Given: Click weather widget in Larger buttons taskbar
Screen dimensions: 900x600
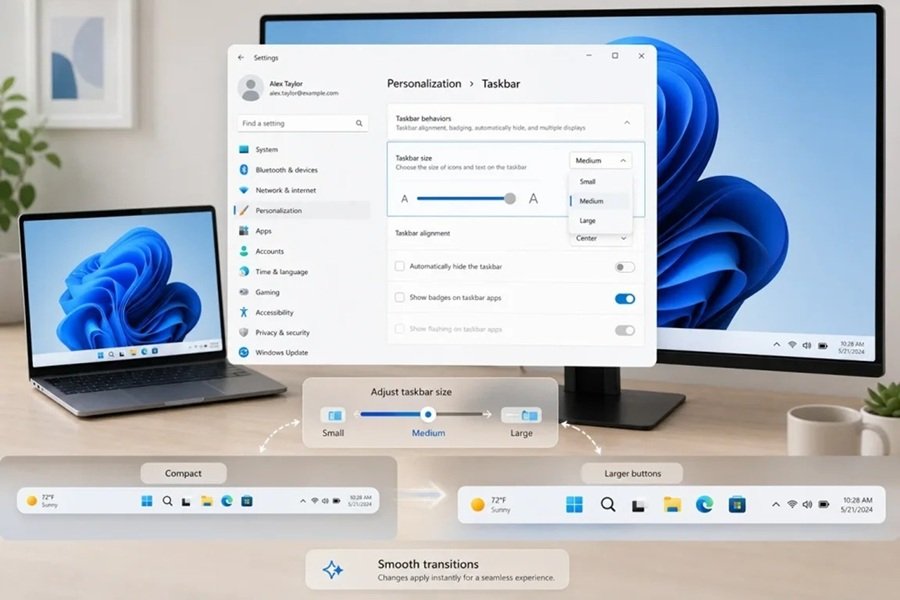Looking at the screenshot, I should tap(491, 505).
